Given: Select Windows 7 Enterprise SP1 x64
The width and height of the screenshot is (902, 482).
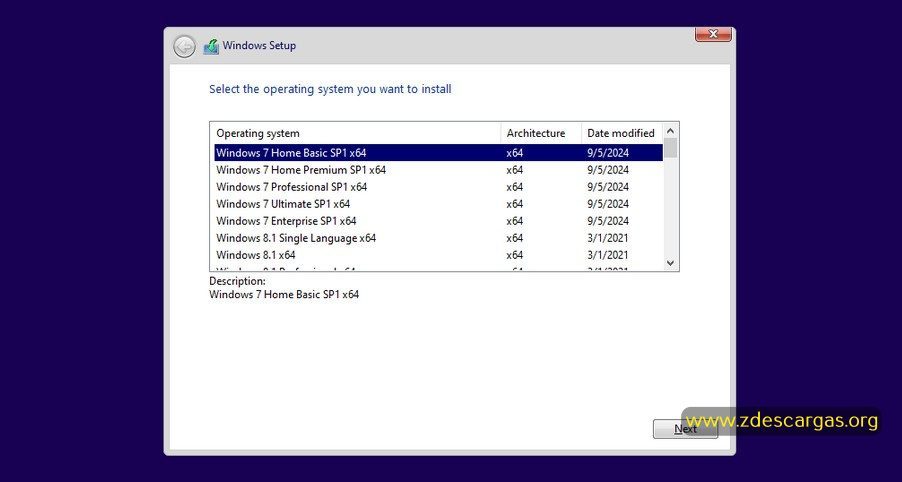Looking at the screenshot, I should [x=438, y=221].
